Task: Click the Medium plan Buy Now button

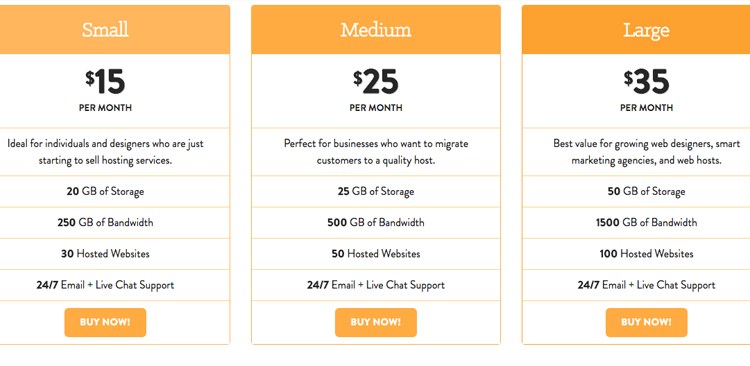Action: (375, 322)
